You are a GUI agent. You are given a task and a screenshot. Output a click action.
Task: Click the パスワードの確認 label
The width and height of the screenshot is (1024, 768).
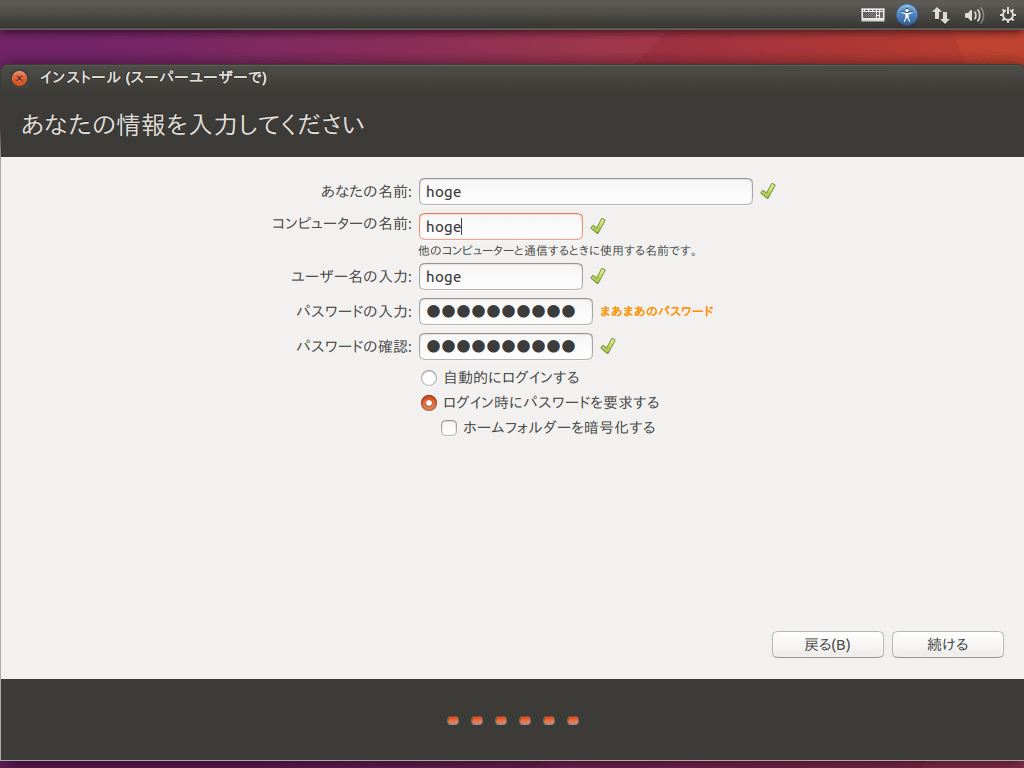(x=354, y=346)
